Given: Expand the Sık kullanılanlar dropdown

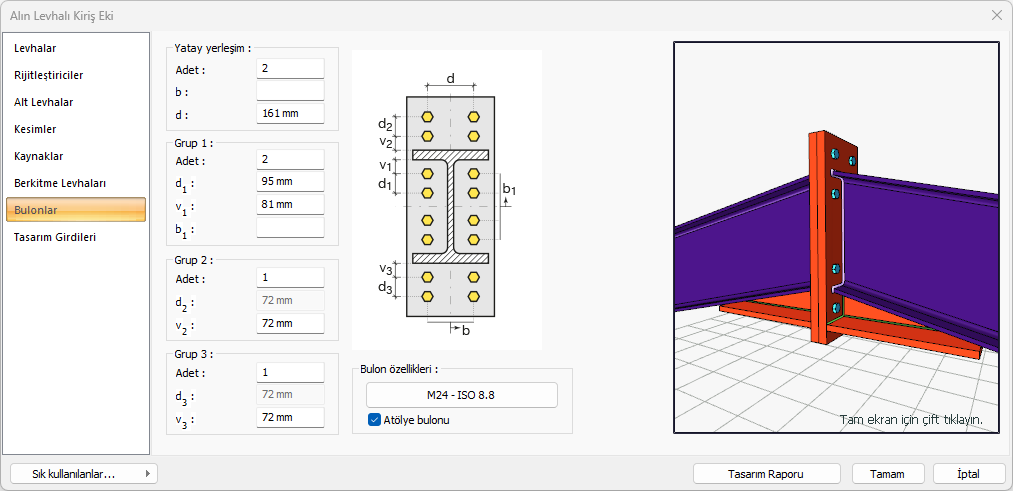Looking at the screenshot, I should (83, 474).
